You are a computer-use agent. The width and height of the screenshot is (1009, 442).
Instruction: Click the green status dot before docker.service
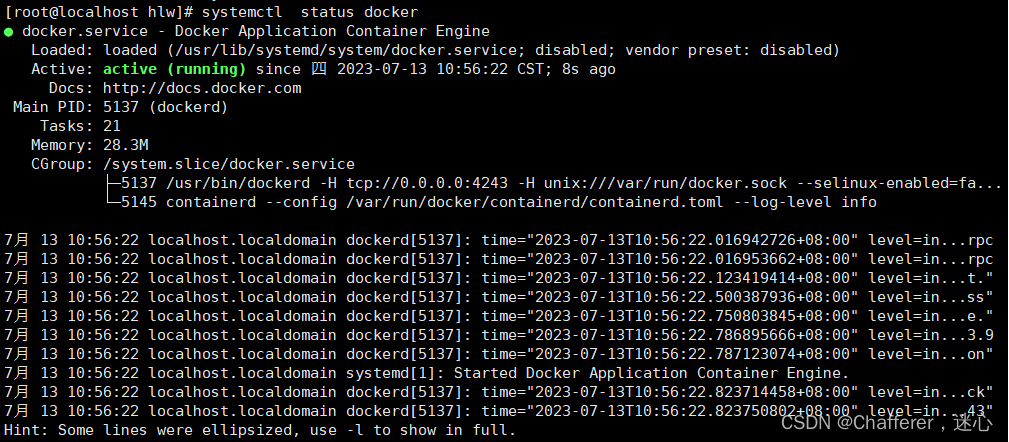(x=8, y=32)
